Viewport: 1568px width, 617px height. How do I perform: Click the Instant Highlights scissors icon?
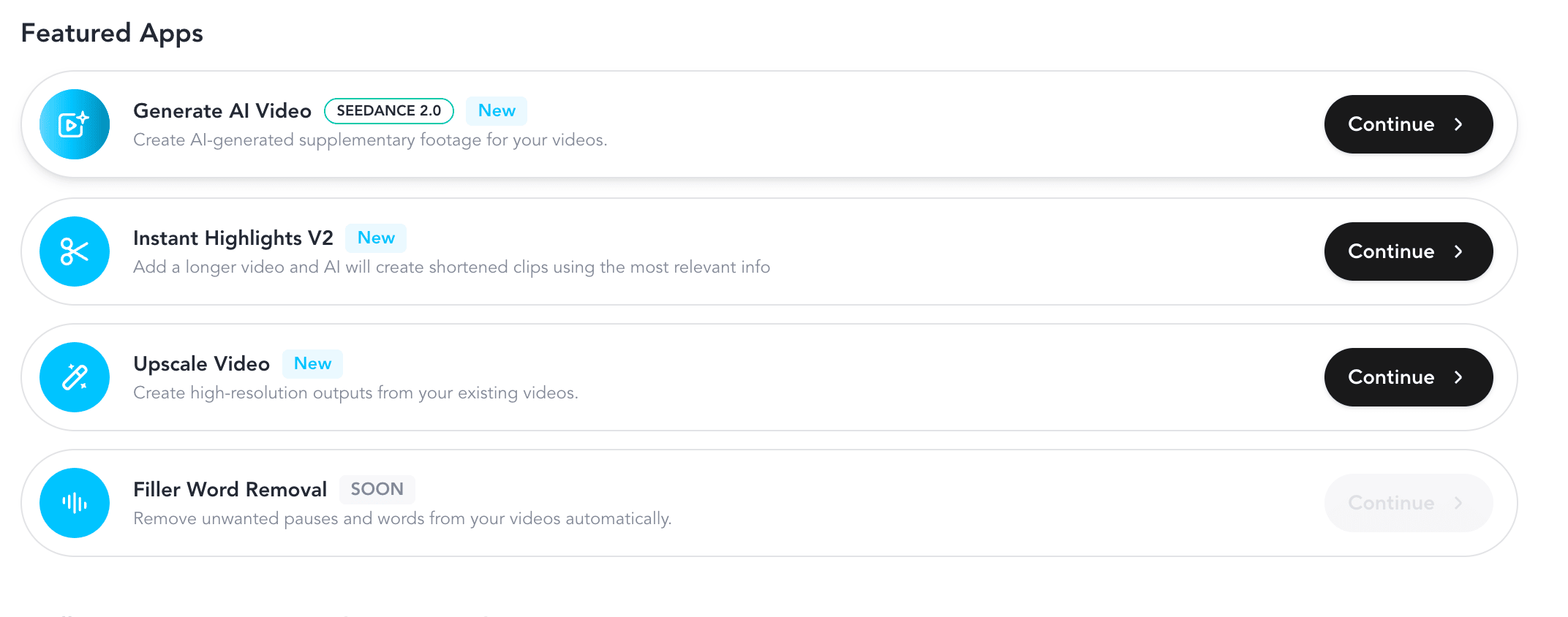(x=75, y=251)
